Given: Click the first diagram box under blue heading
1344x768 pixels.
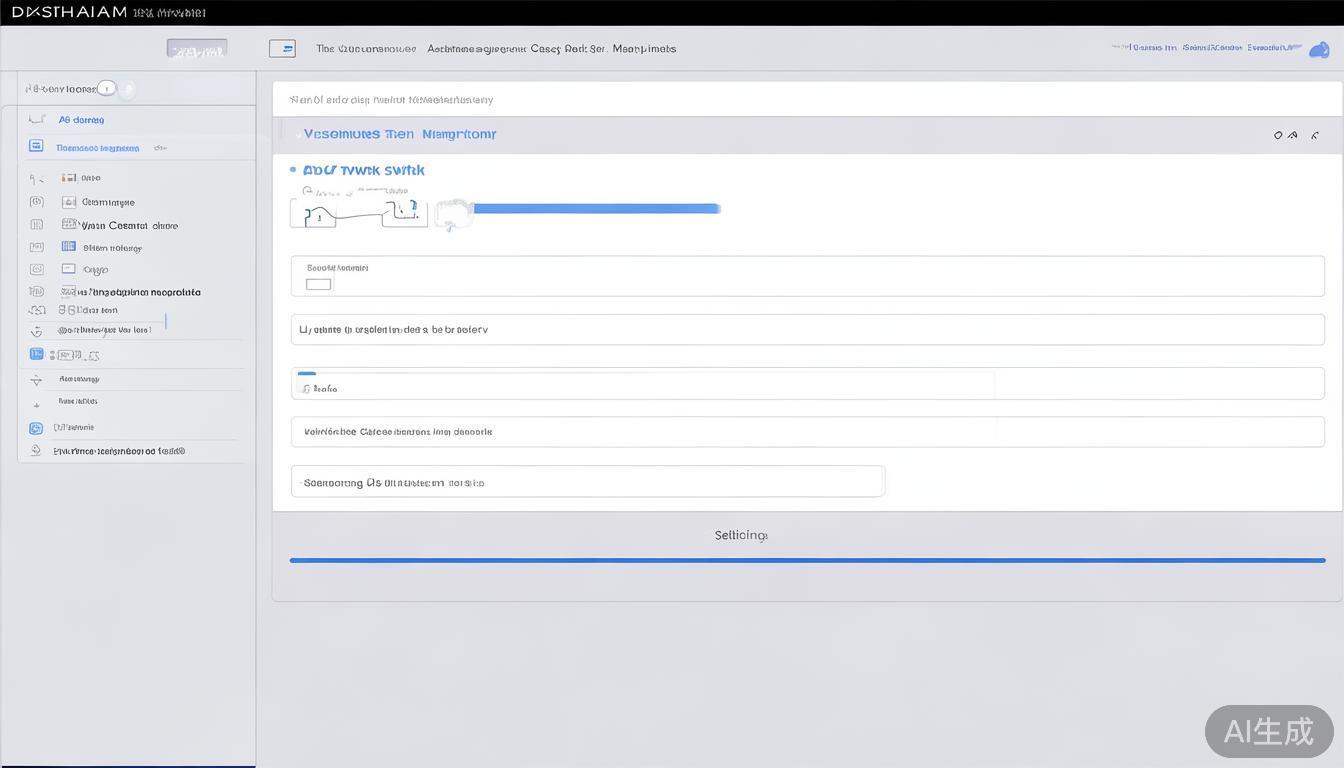Looking at the screenshot, I should [314, 214].
